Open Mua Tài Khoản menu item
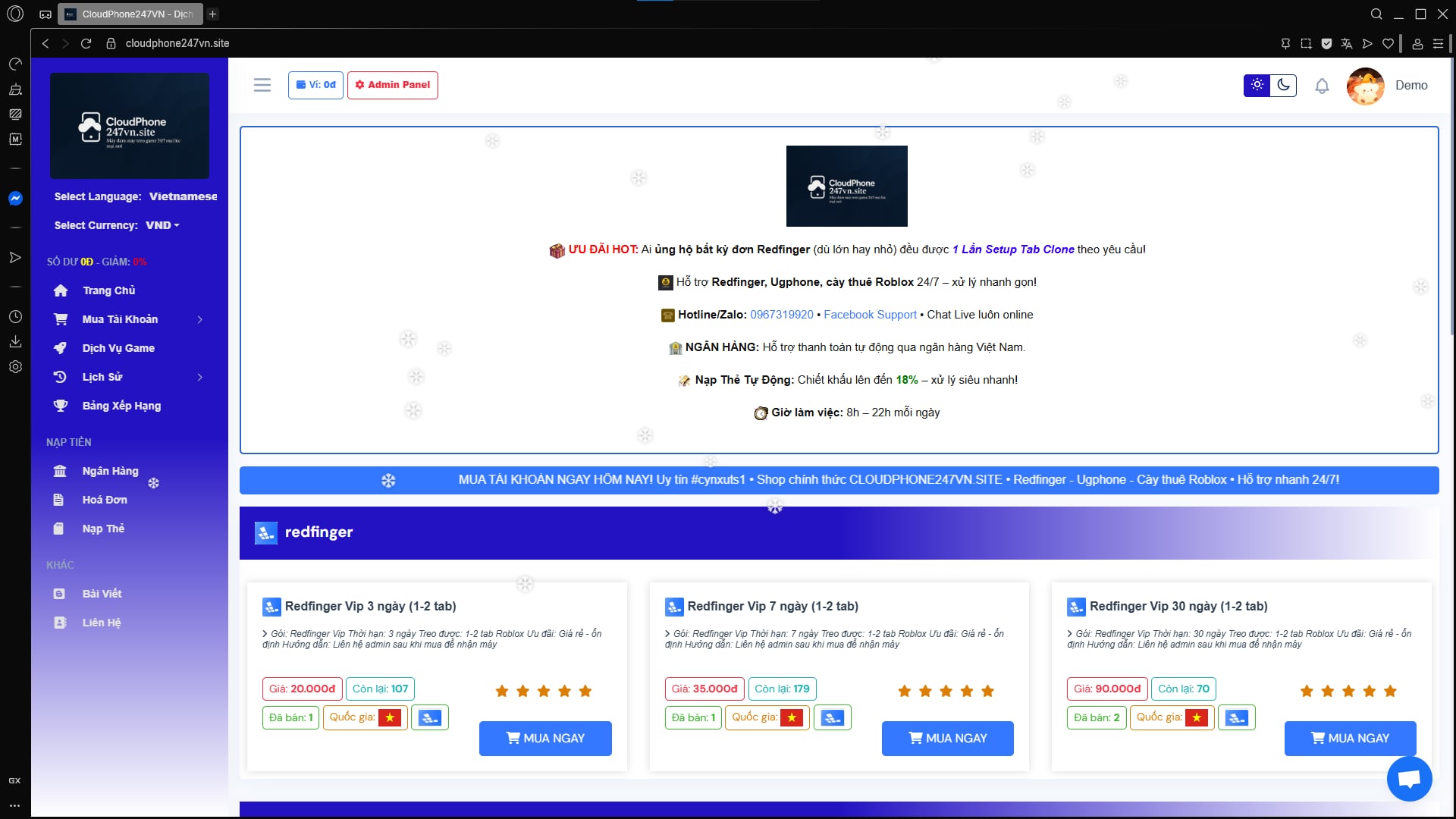This screenshot has height=819, width=1456. click(x=120, y=319)
